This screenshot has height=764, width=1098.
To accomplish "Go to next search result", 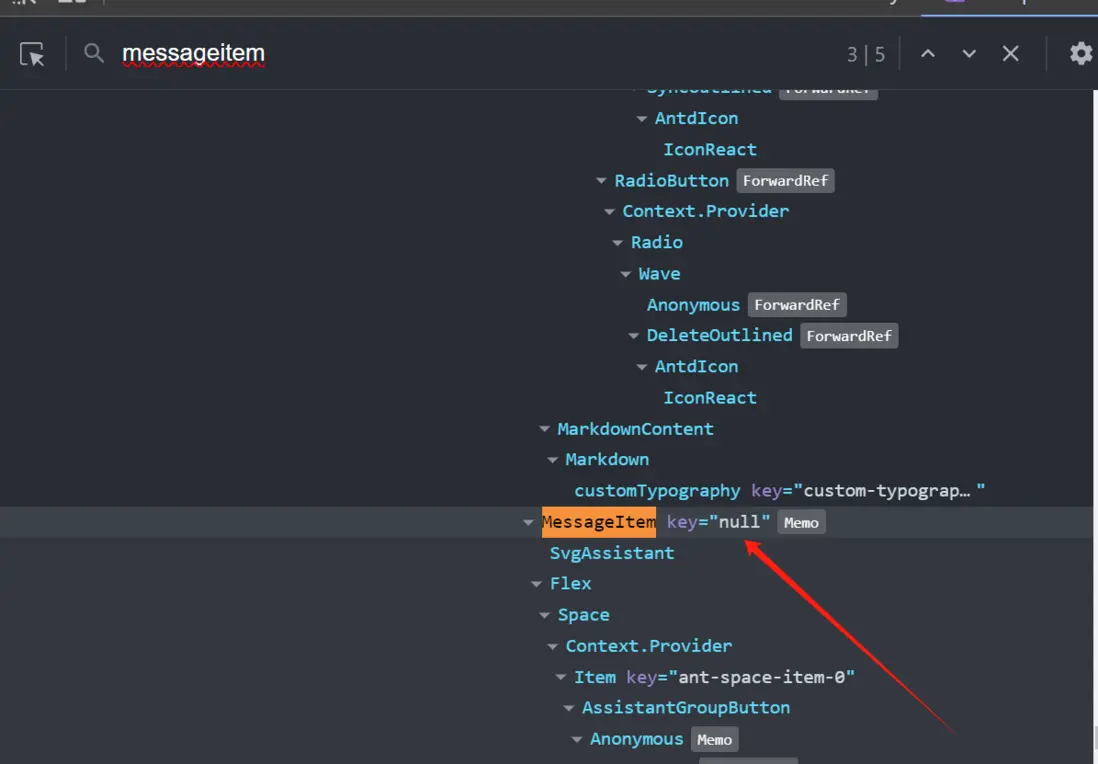I will [969, 54].
